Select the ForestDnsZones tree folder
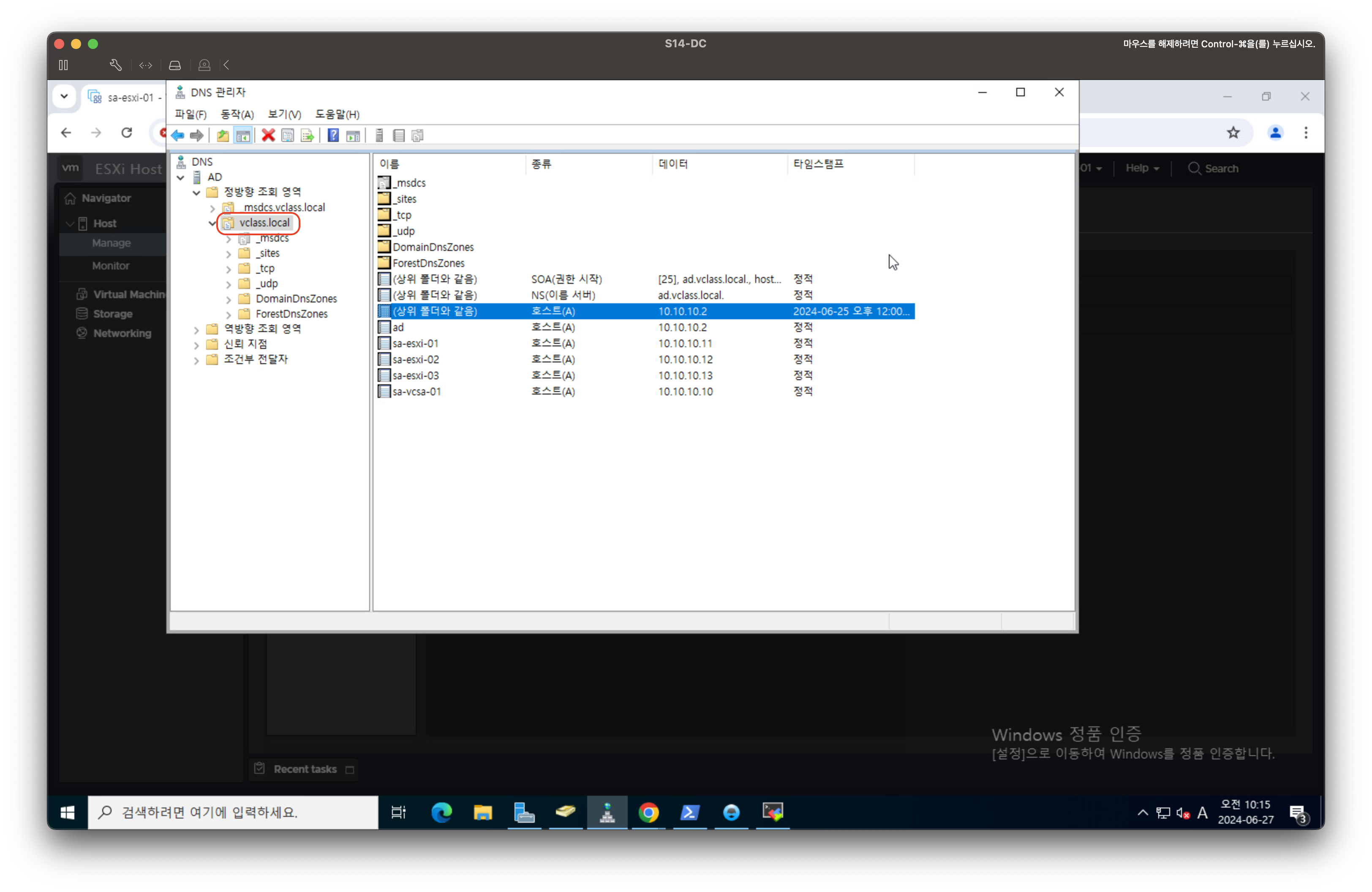1372x892 pixels. point(291,314)
